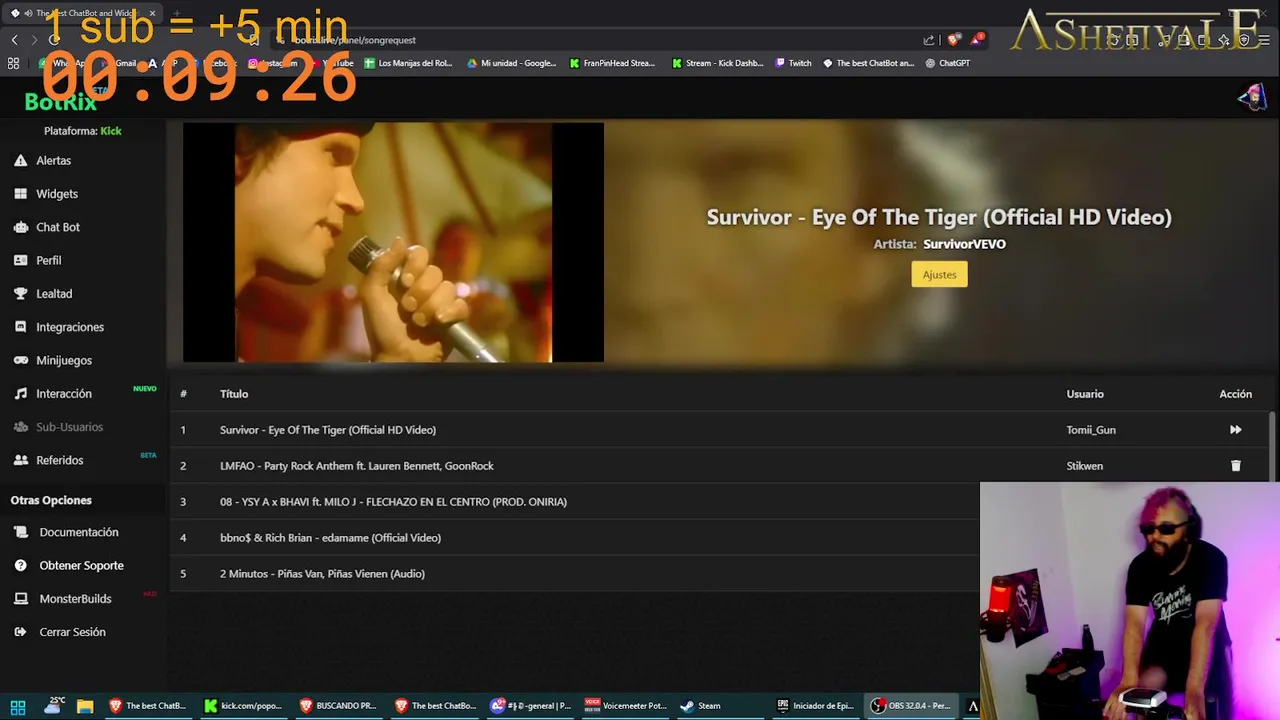Image resolution: width=1280 pixels, height=720 pixels.
Task: Open the weather widget in the taskbar
Action: point(52,706)
